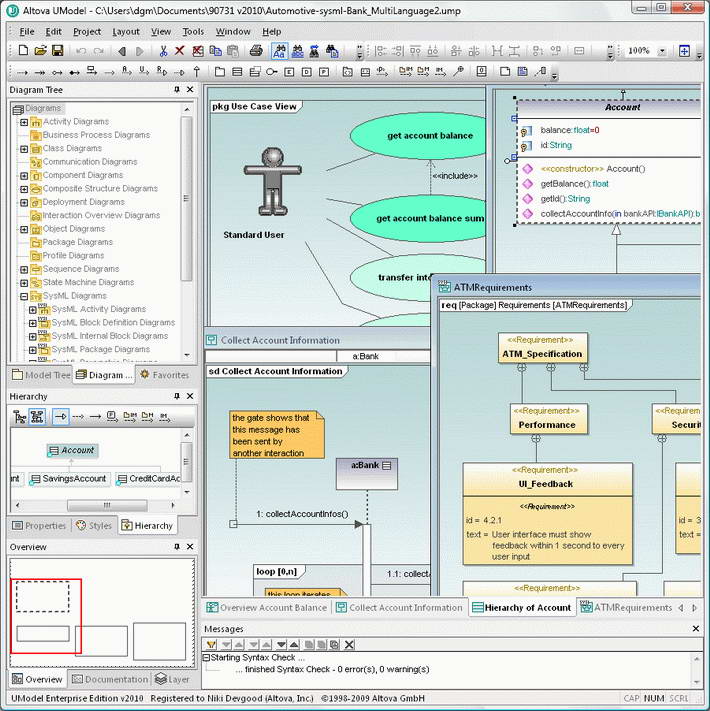Click Fit to Window icon beside zoom
This screenshot has width=710, height=711.
click(x=684, y=50)
